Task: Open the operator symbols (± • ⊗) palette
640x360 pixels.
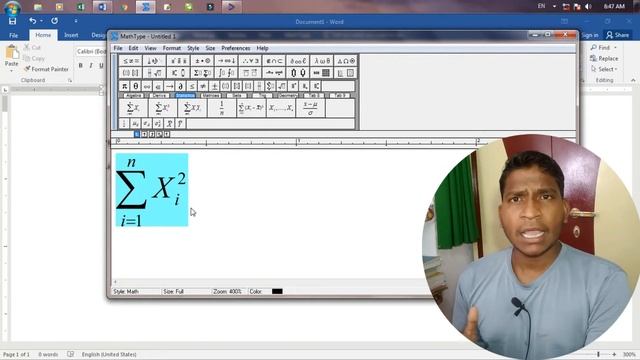Action: 202,61
